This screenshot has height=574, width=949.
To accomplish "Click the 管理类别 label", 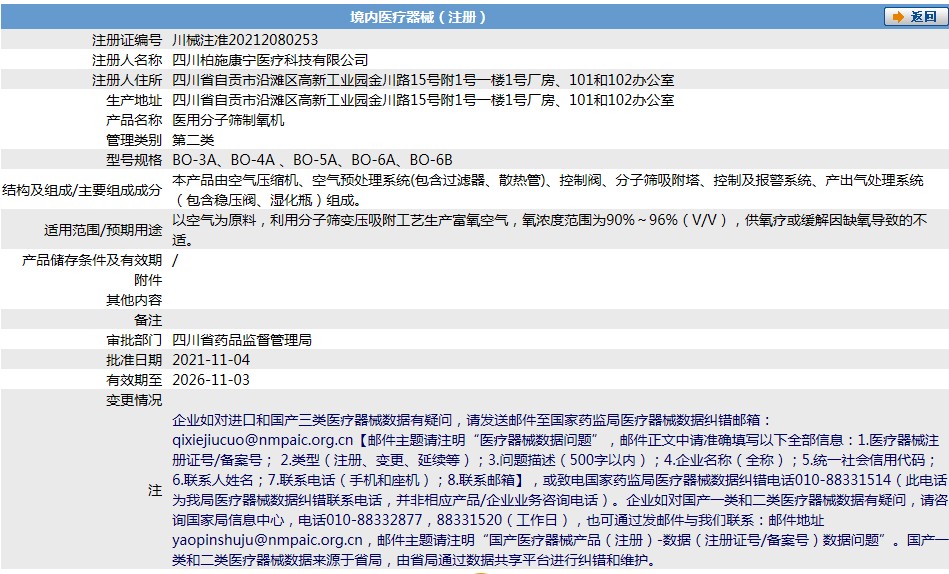I will pyautogui.click(x=134, y=140).
